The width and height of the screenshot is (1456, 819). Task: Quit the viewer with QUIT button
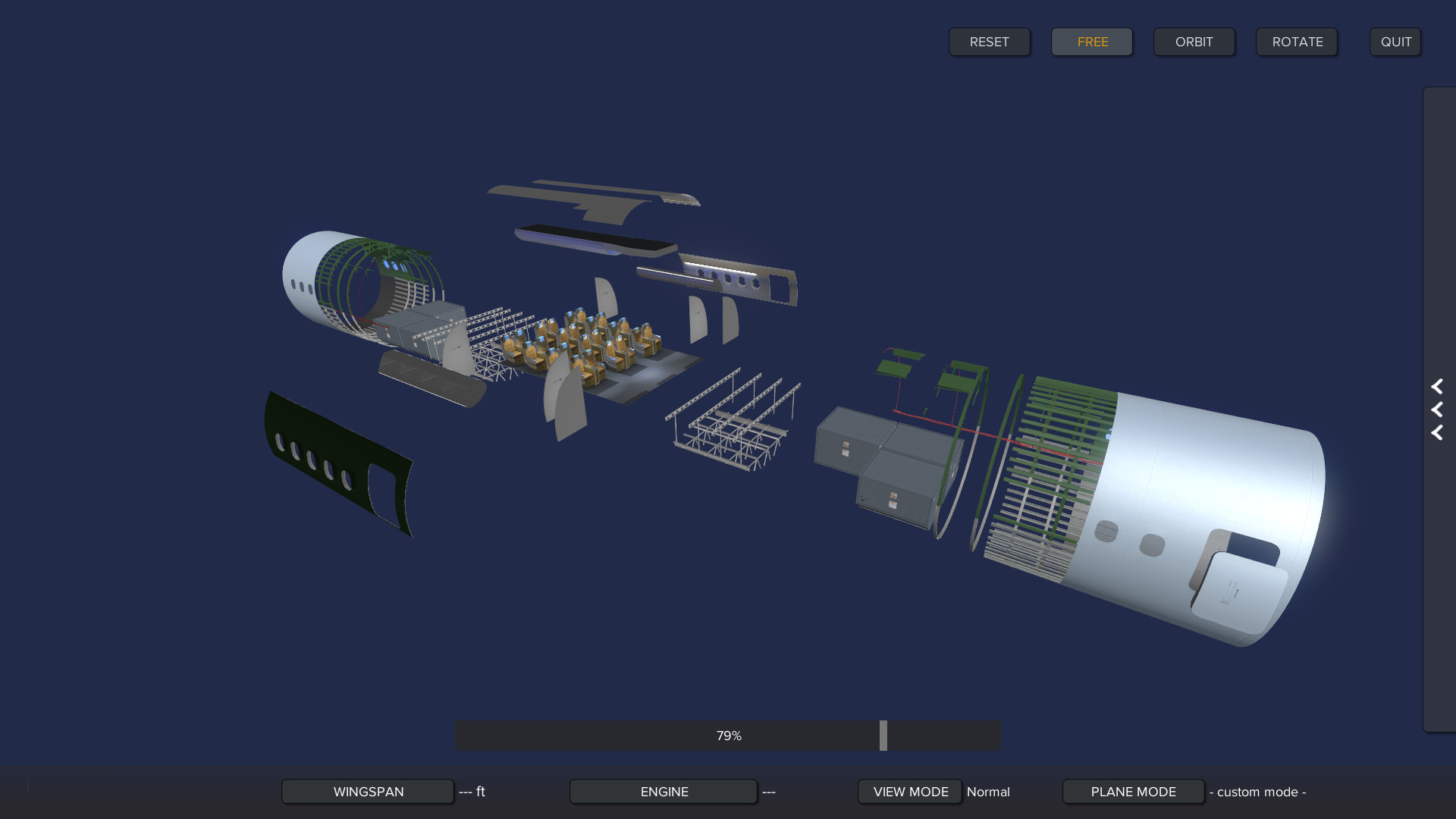1395,42
